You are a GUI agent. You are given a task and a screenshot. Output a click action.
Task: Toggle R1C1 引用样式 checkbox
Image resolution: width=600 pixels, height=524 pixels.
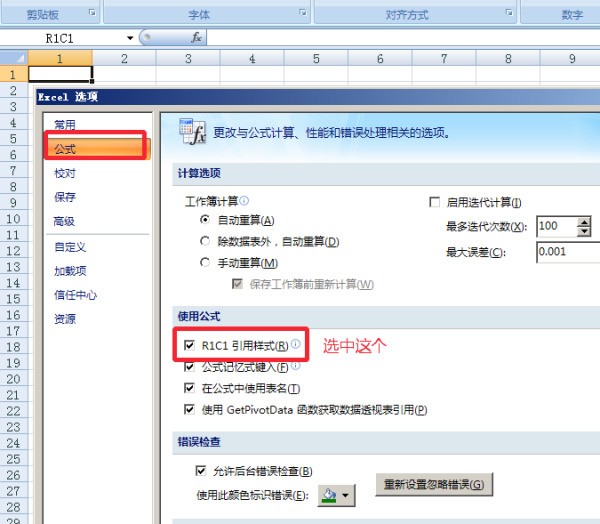189,346
